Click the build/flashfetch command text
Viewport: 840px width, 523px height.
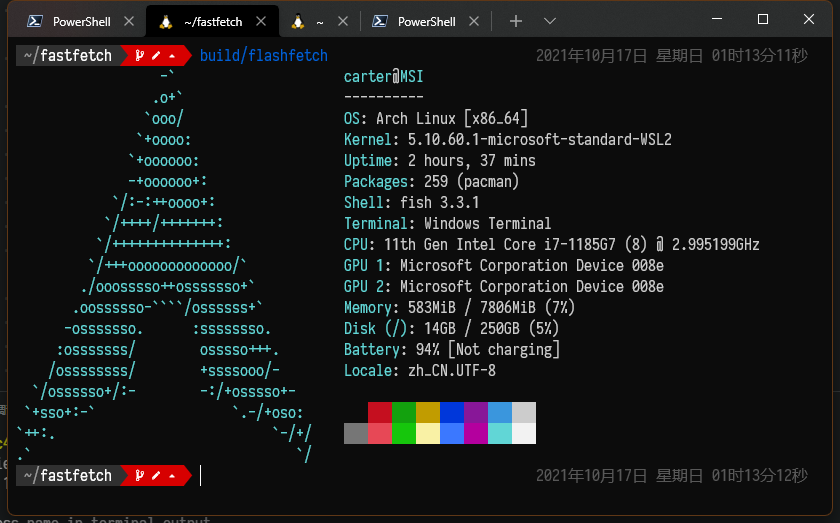click(x=264, y=56)
